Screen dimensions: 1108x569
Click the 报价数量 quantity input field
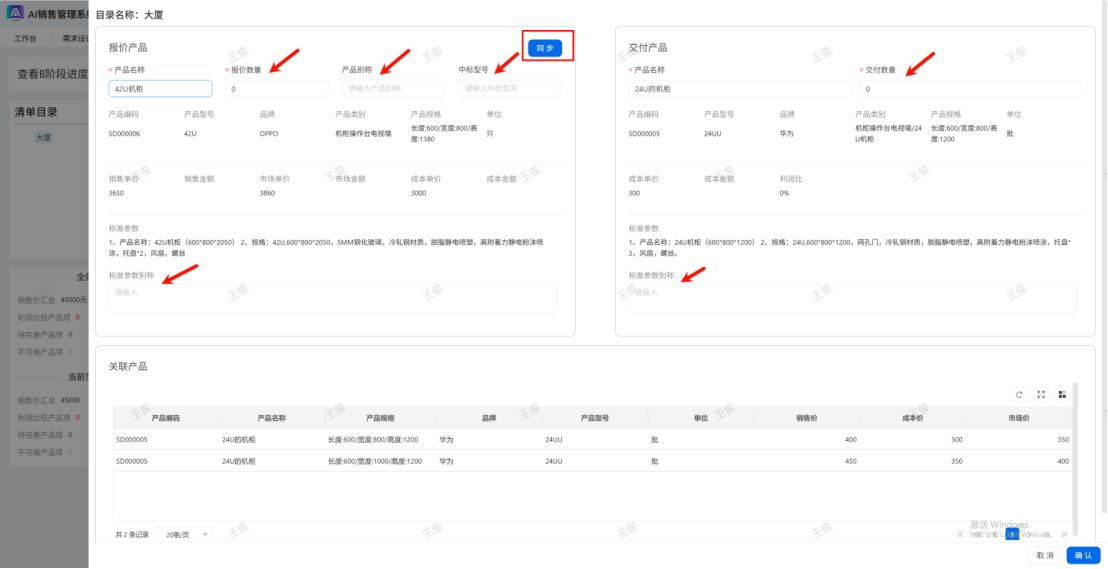(x=276, y=89)
